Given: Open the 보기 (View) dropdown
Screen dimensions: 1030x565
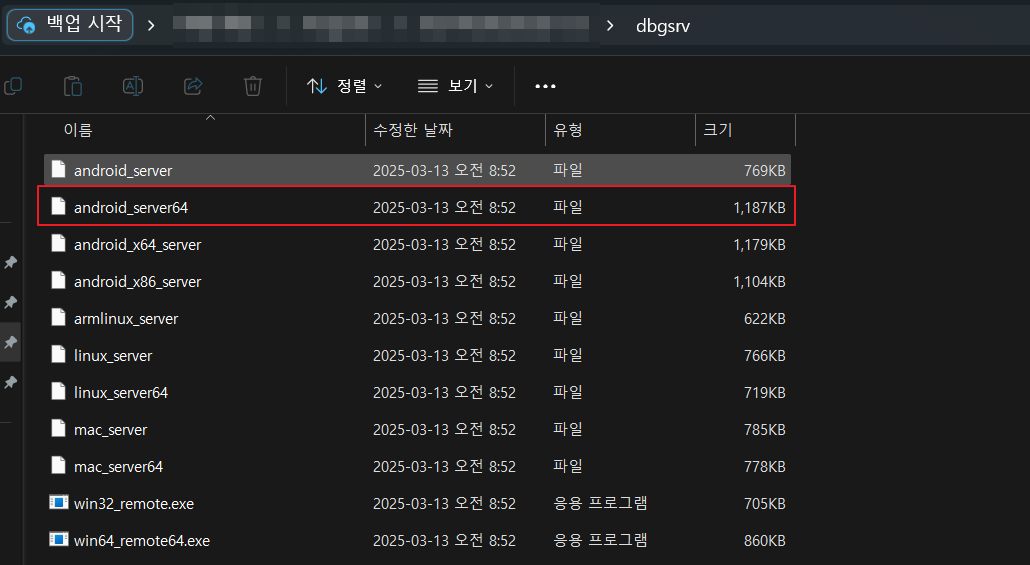Looking at the screenshot, I should point(455,86).
